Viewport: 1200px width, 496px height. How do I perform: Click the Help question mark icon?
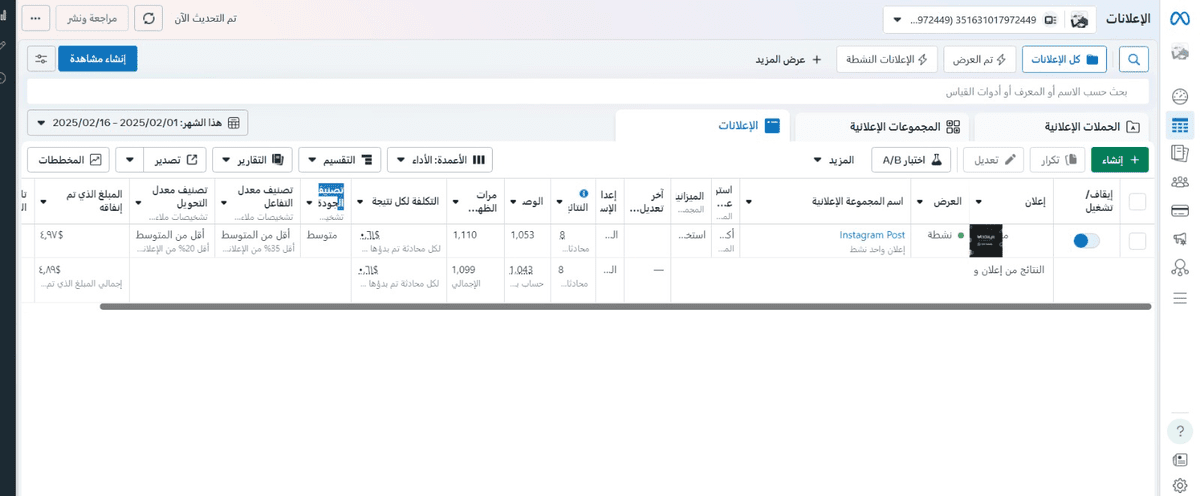click(x=1180, y=431)
